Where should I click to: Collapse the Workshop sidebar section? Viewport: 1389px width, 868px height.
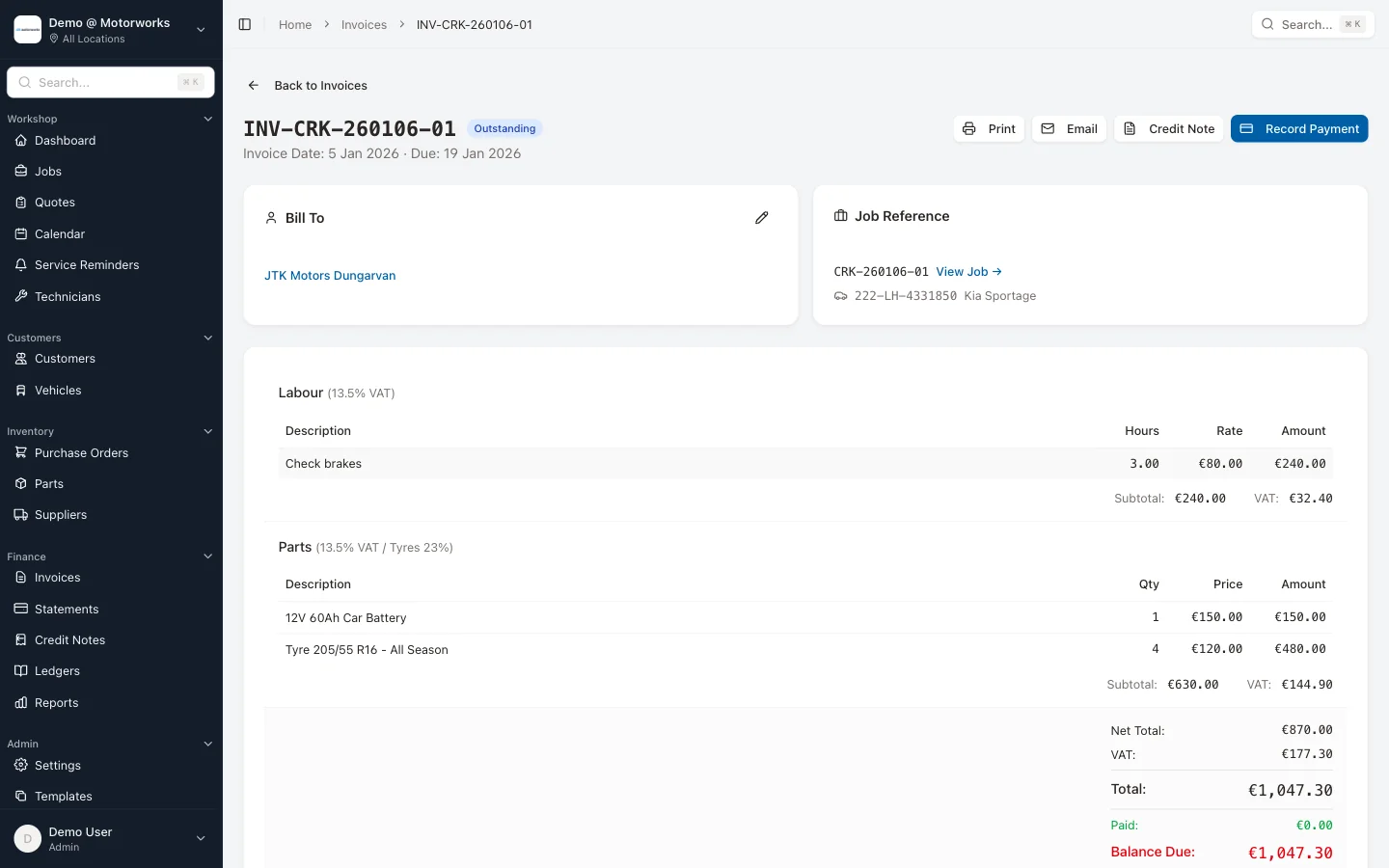207,120
